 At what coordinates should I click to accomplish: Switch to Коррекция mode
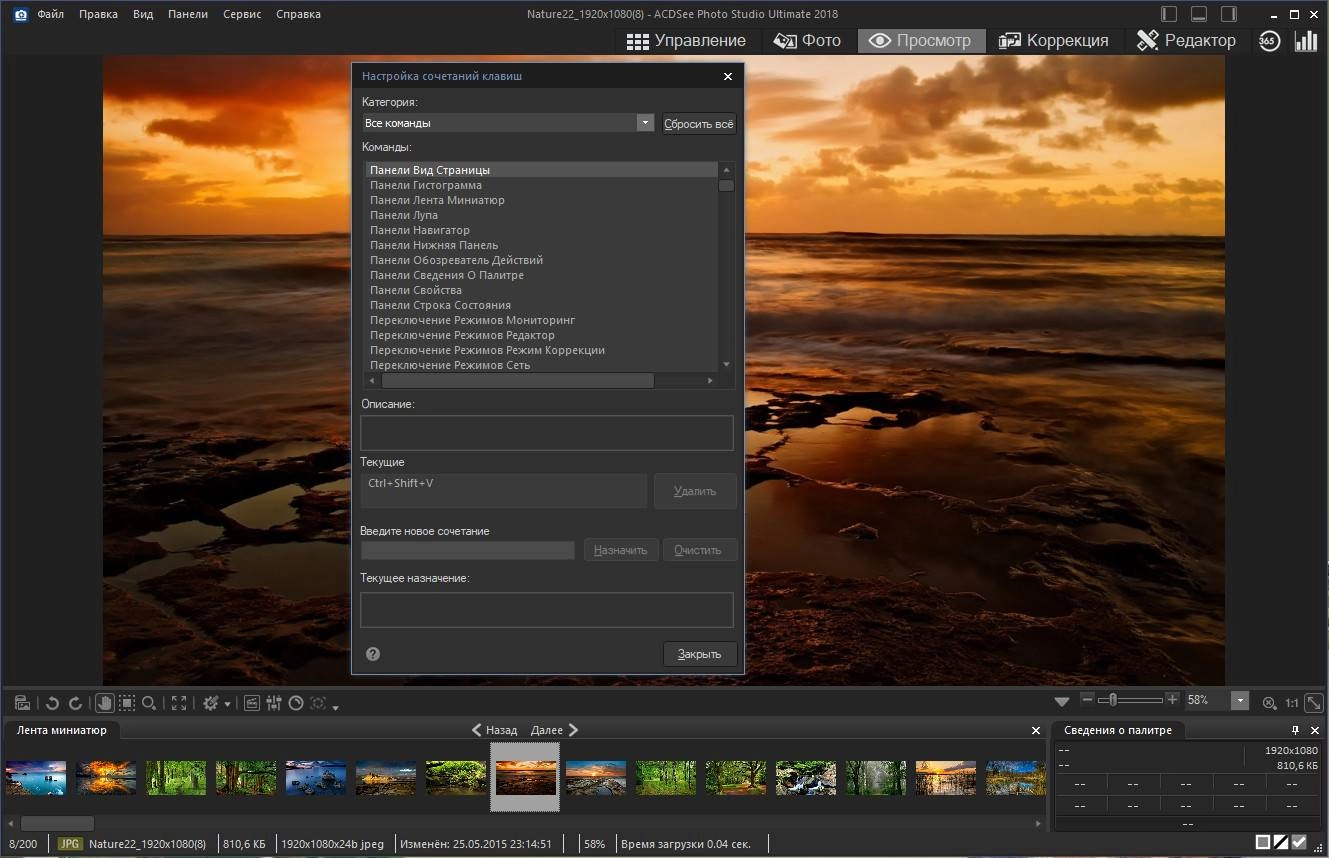tap(1054, 41)
